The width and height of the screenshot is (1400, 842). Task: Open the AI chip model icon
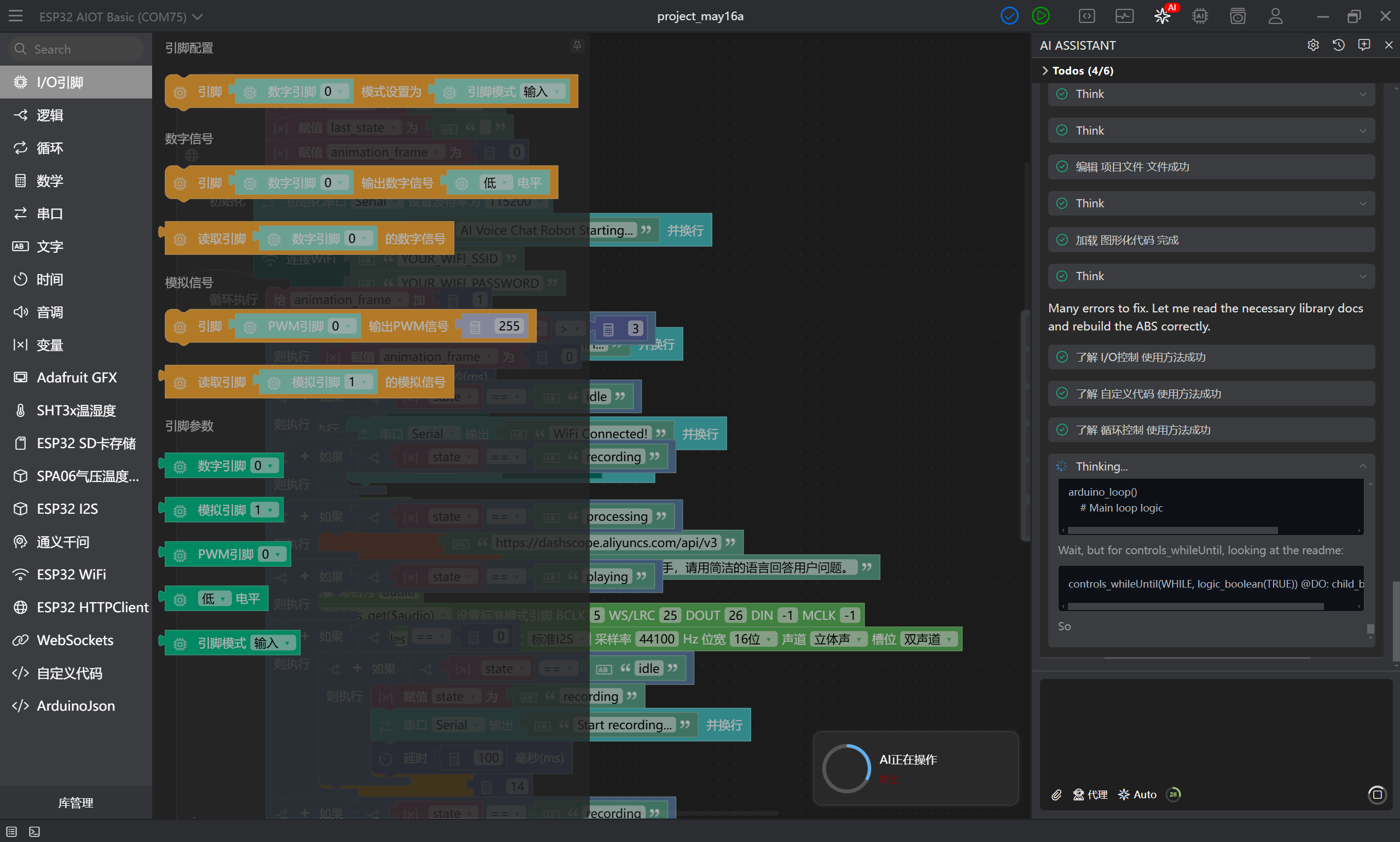(x=1200, y=16)
